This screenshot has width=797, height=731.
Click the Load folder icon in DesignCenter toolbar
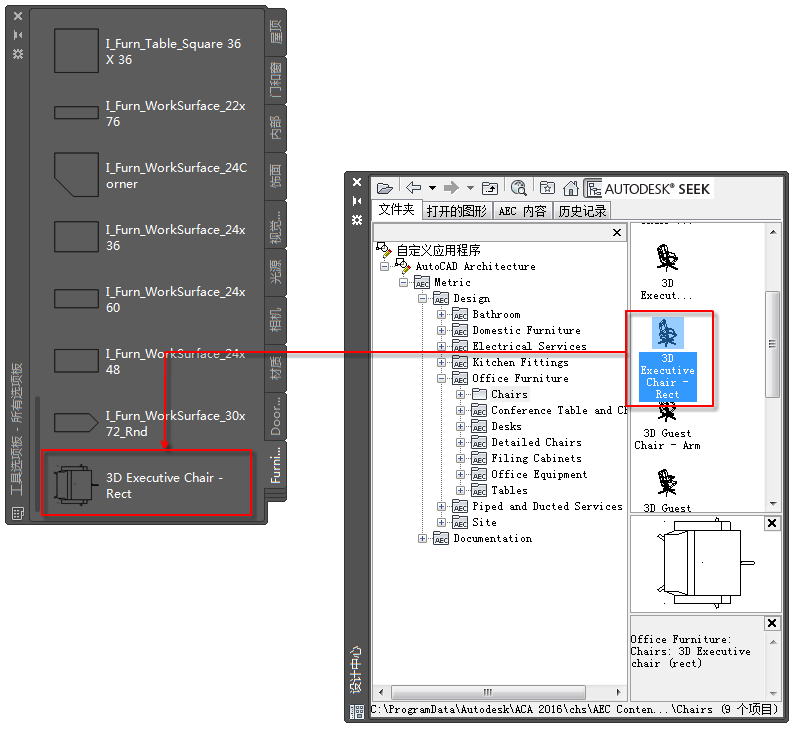click(385, 189)
